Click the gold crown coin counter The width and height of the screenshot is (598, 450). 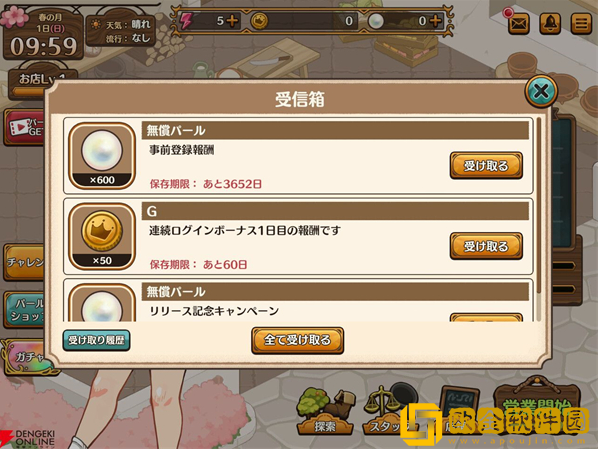coord(304,21)
